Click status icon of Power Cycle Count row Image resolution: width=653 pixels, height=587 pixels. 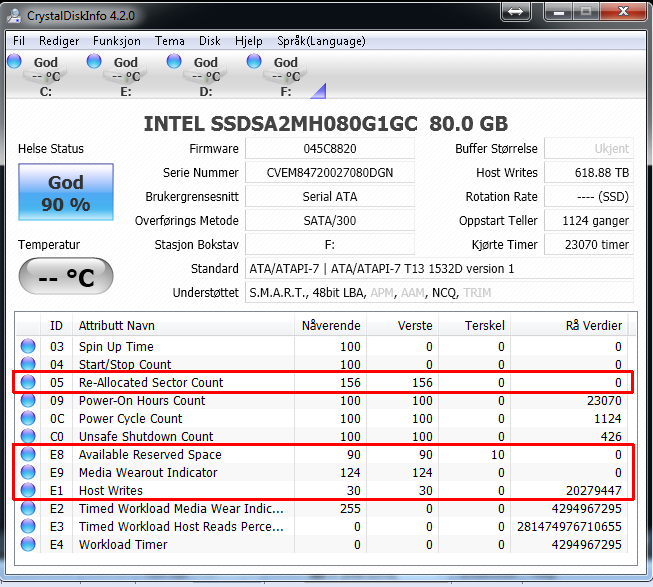(x=28, y=418)
